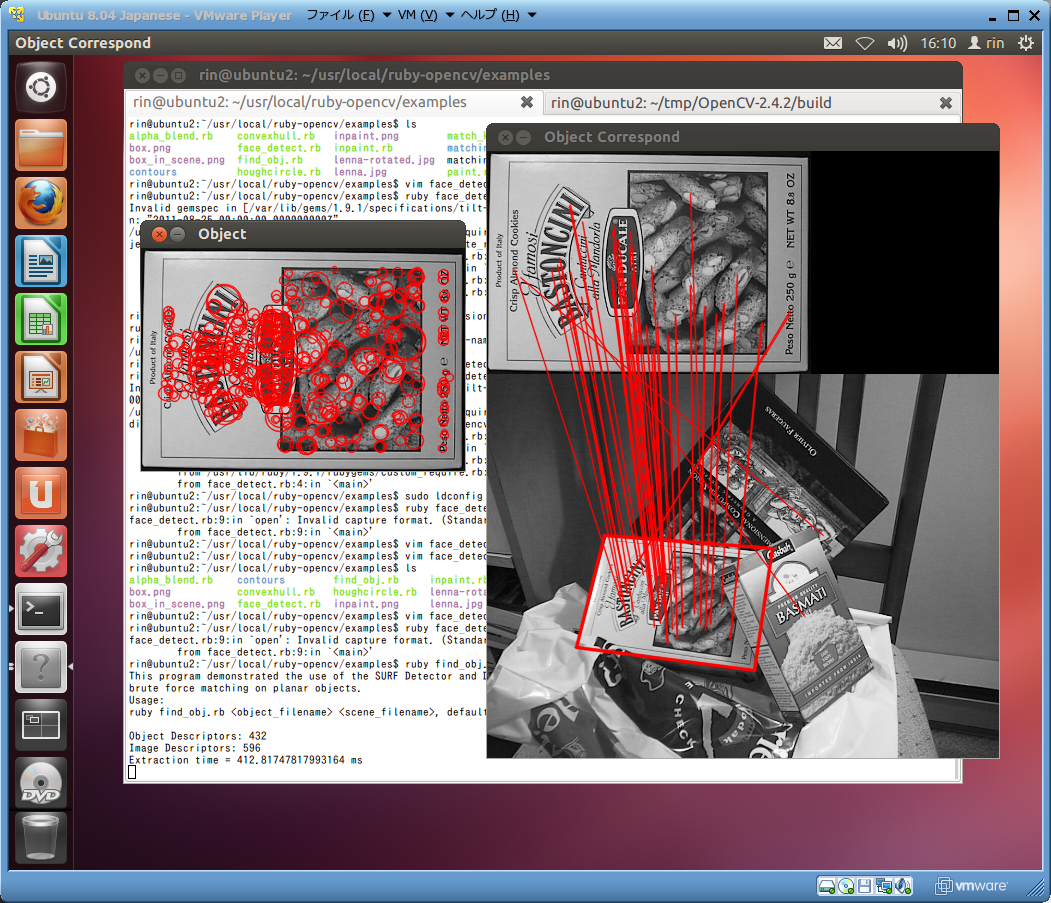The height and width of the screenshot is (903, 1051).
Task: Click the Object Correspond matching image
Action: [743, 455]
